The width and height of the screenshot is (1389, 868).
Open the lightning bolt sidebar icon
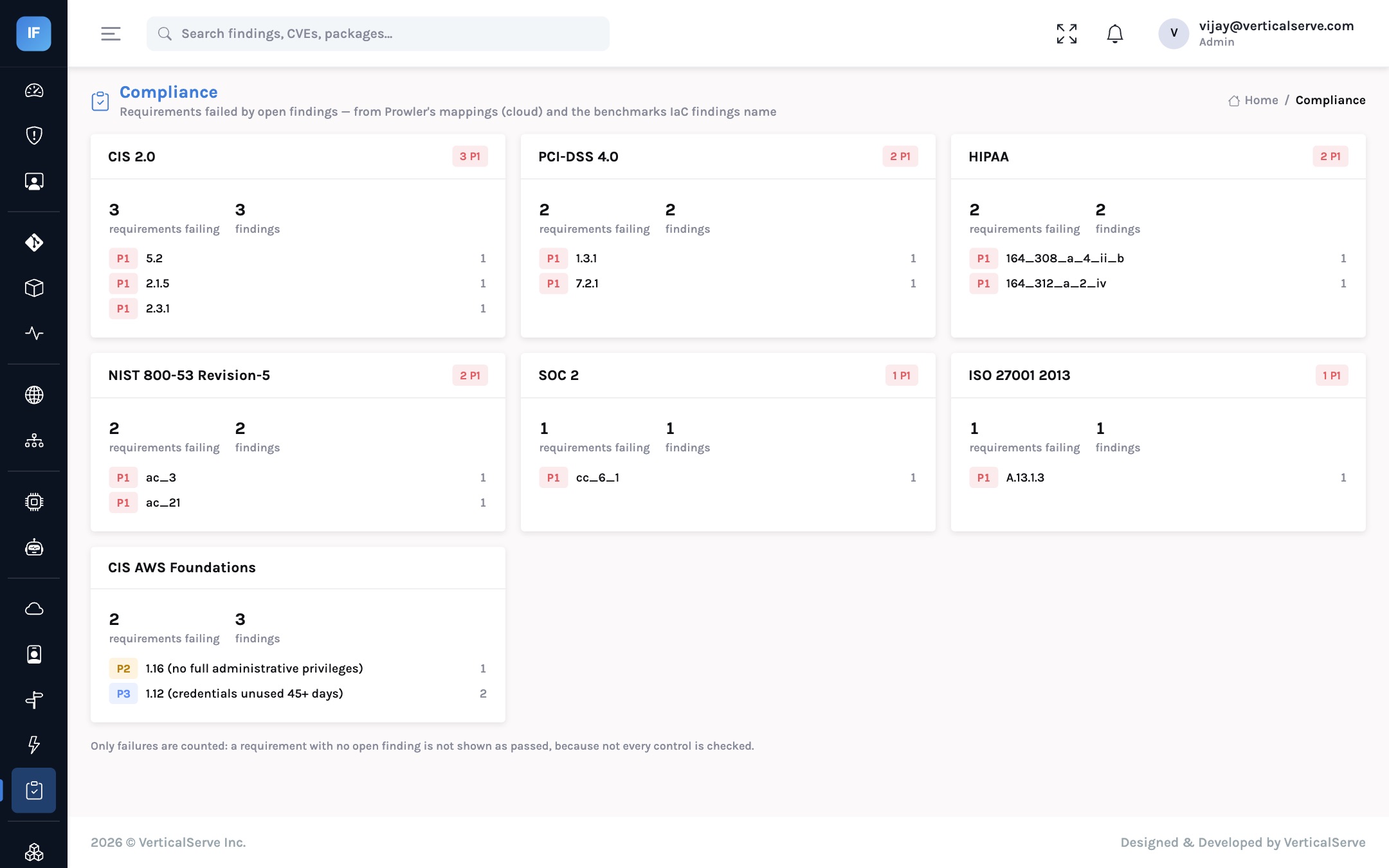click(x=34, y=745)
